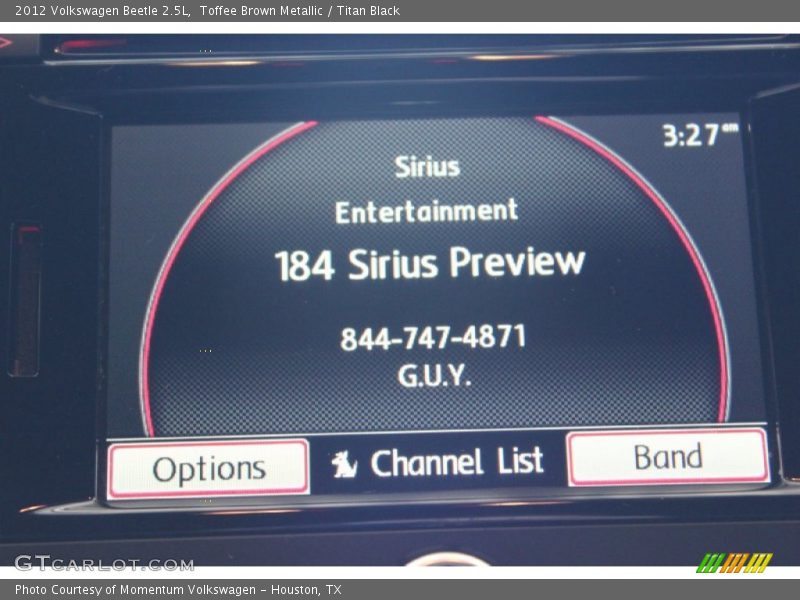The width and height of the screenshot is (800, 600).
Task: Tap the Options button
Action: point(208,468)
